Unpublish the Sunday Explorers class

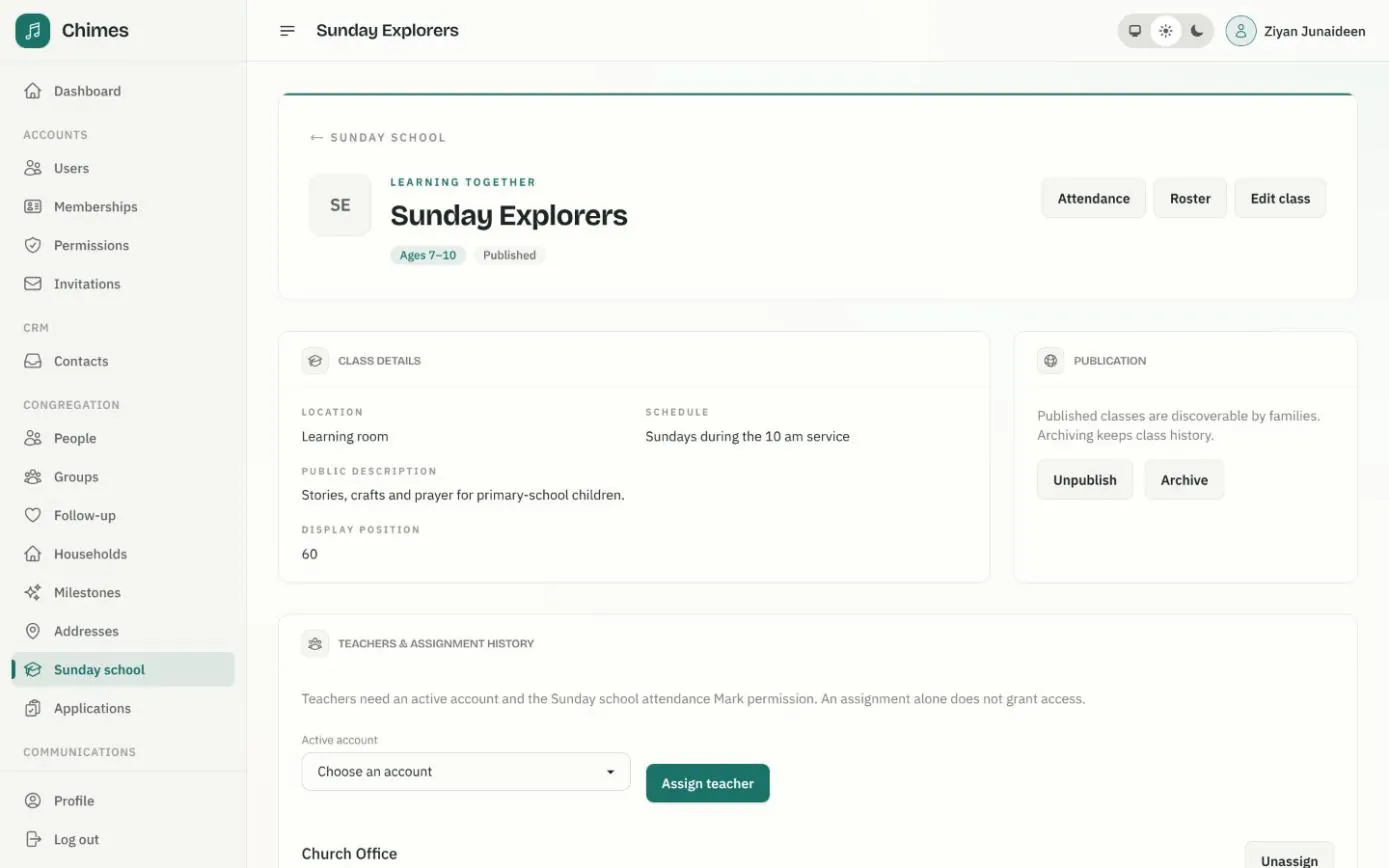[x=1085, y=480]
